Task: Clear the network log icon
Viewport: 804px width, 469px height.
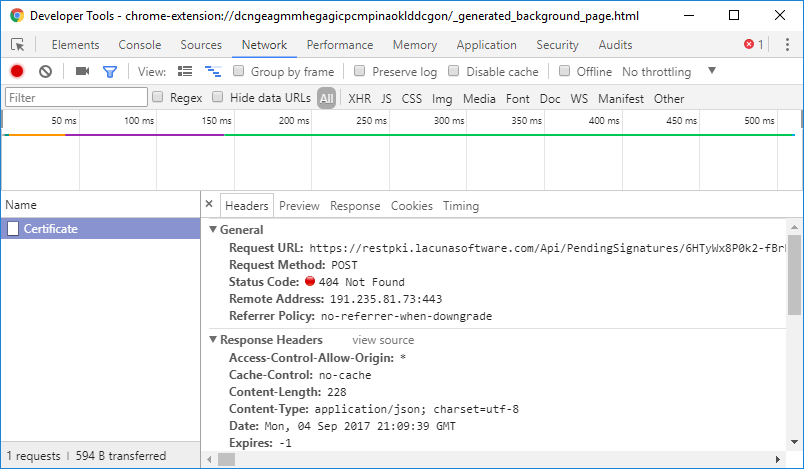Action: point(46,71)
